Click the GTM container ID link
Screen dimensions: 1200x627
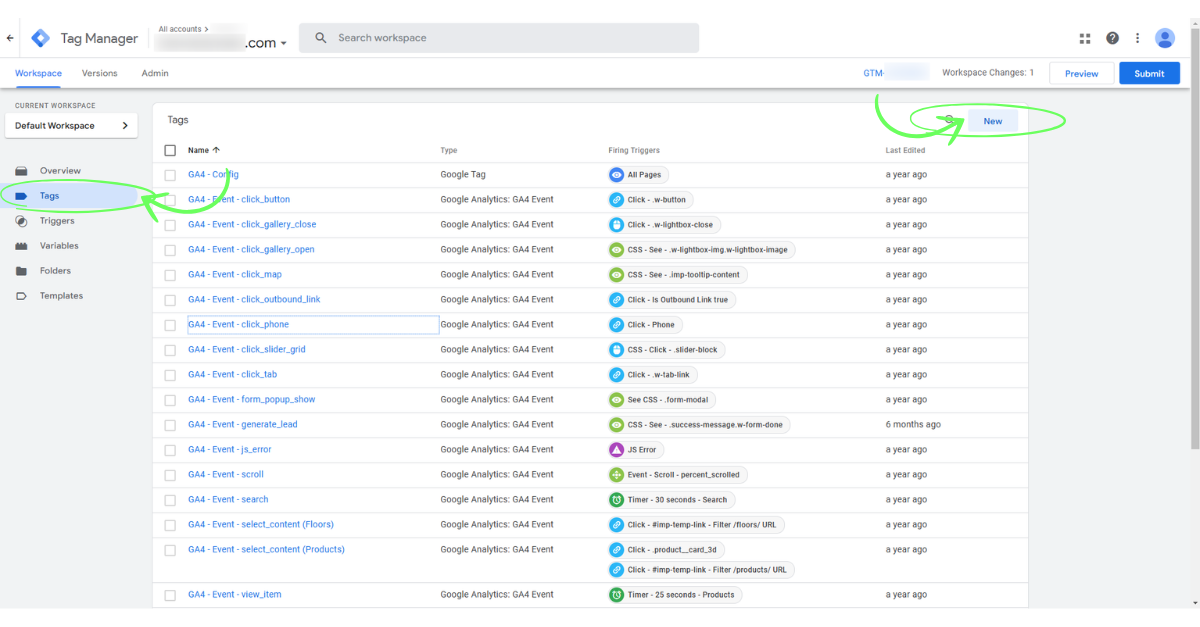(896, 73)
